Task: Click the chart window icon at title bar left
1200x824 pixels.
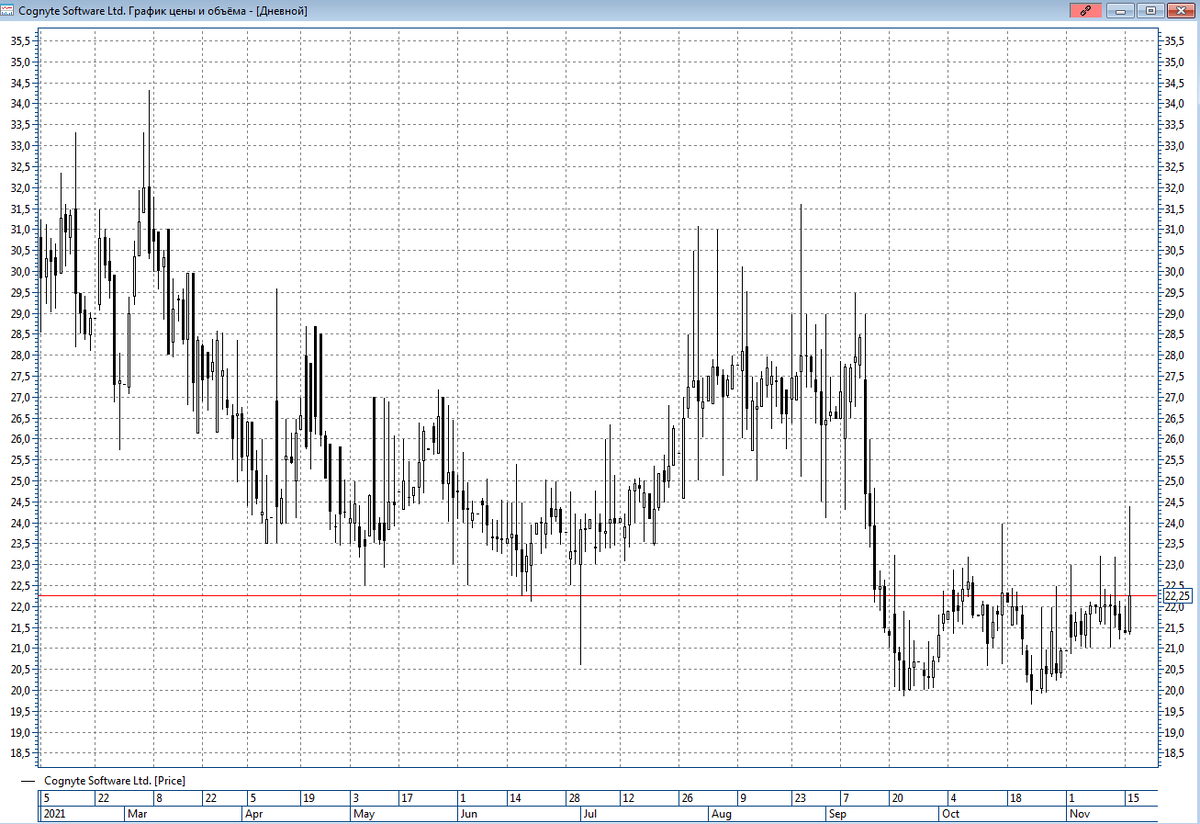Action: (x=7, y=10)
